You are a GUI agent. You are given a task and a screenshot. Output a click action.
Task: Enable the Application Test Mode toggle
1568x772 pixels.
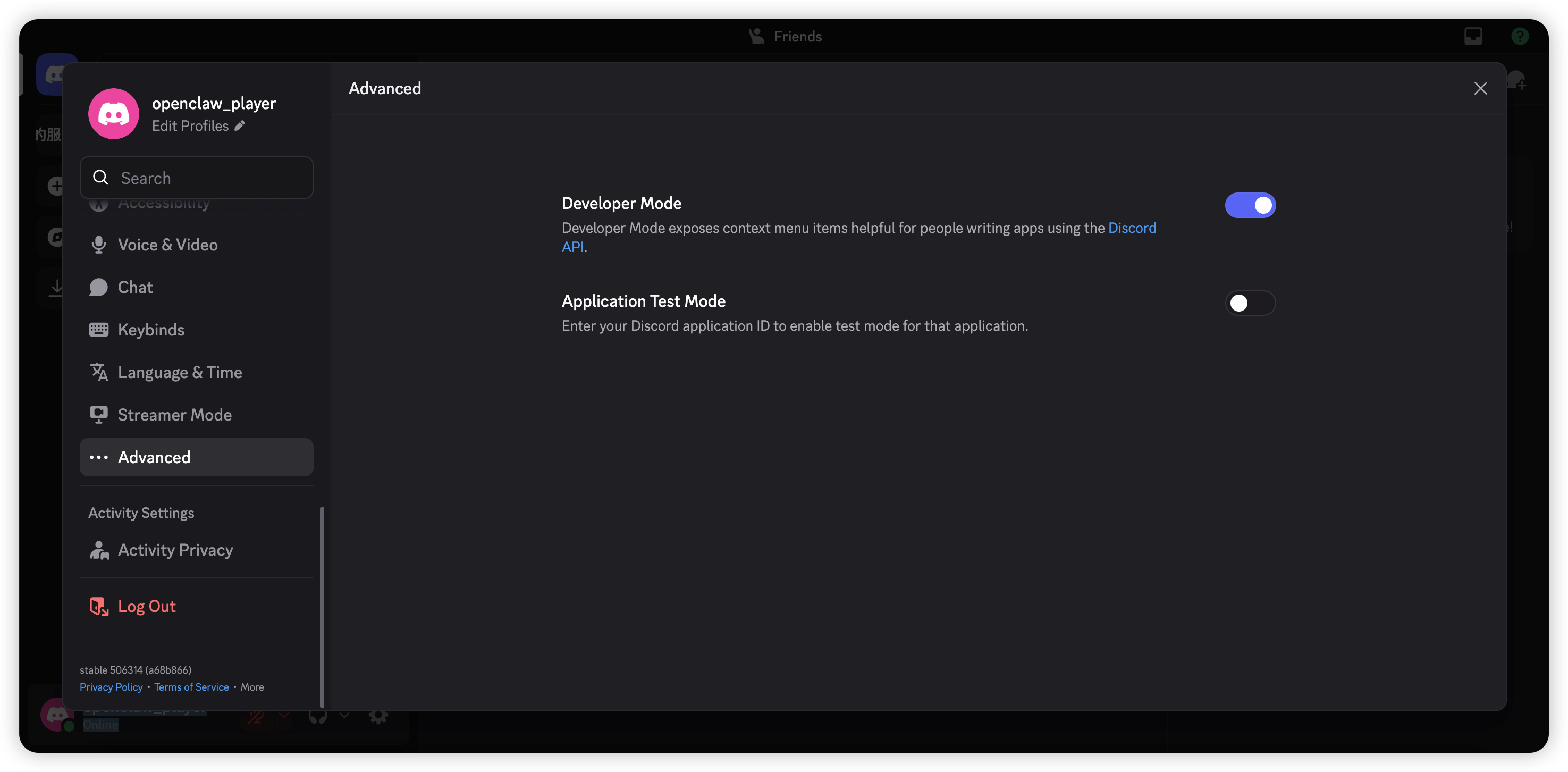[x=1250, y=303]
